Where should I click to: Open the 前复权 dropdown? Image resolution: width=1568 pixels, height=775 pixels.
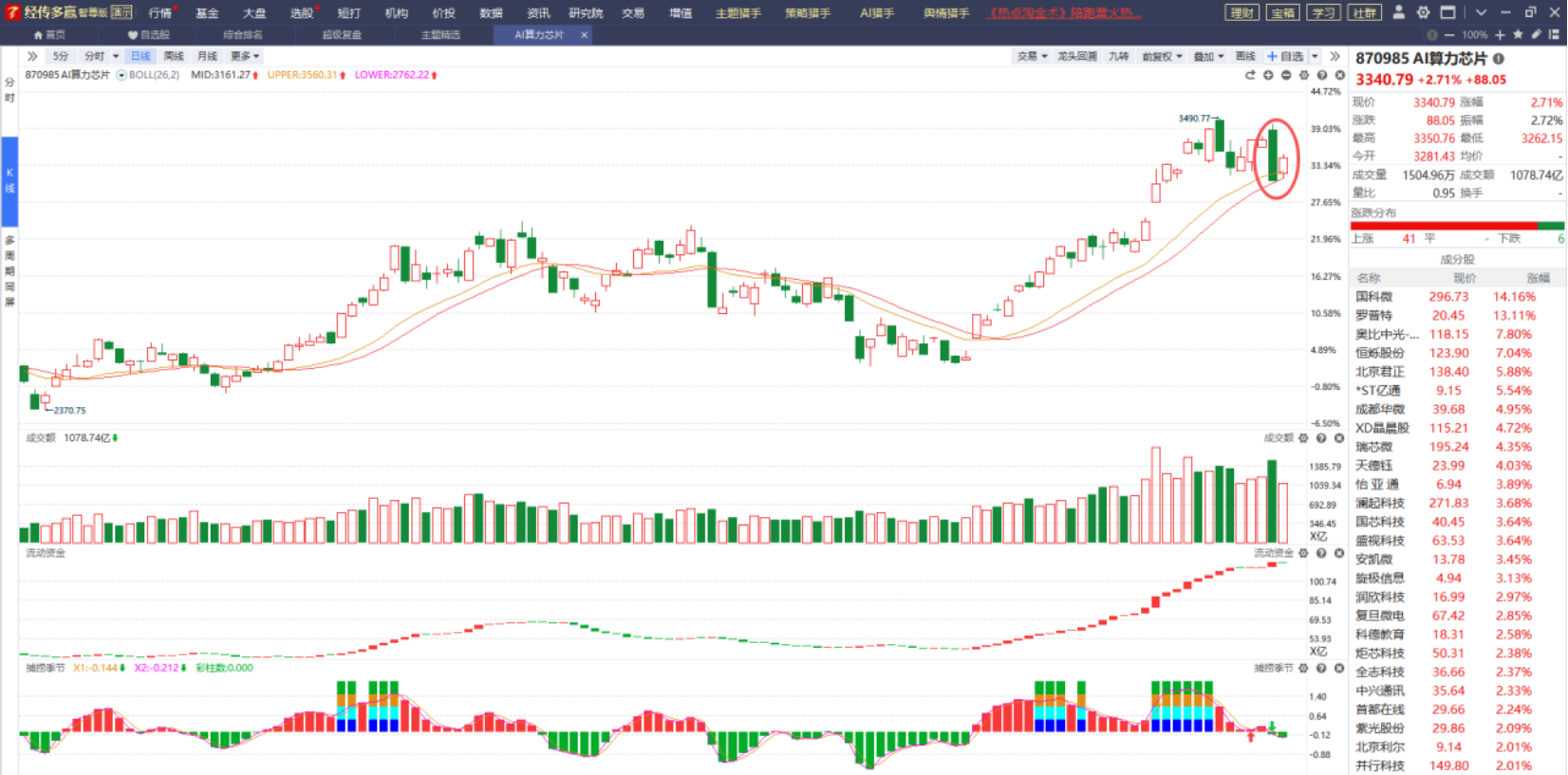(x=1162, y=57)
